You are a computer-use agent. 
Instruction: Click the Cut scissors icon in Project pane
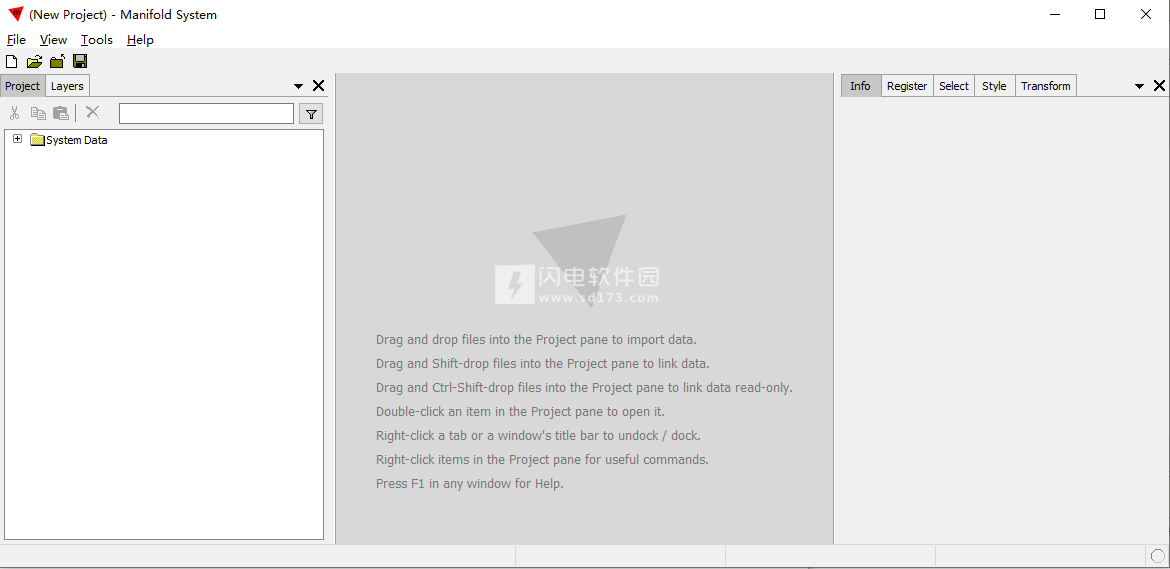pos(14,113)
